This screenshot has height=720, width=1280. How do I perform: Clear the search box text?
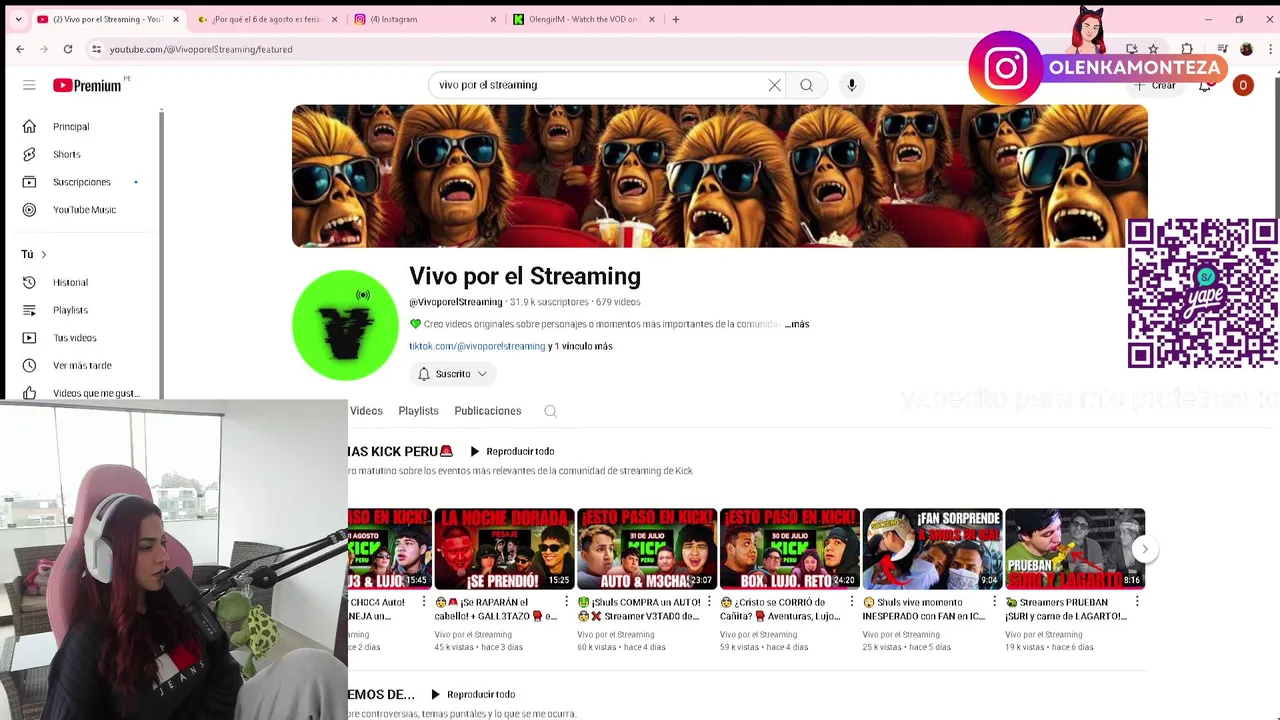[x=774, y=85]
